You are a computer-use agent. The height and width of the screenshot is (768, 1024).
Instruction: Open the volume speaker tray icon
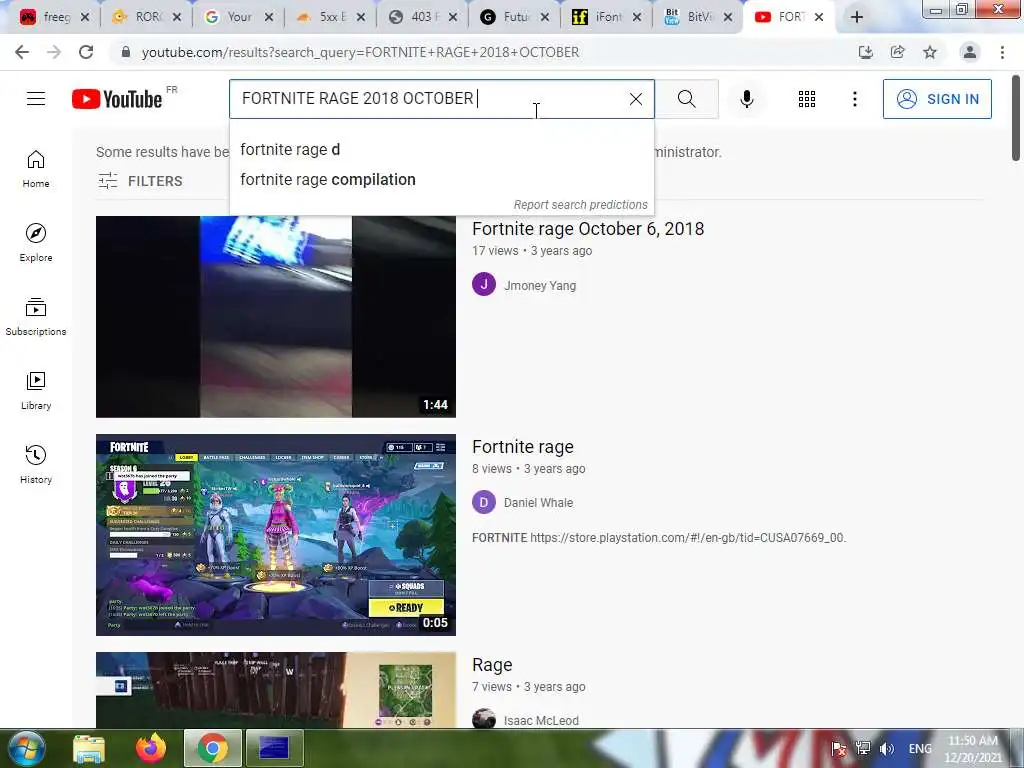pyautogui.click(x=886, y=749)
